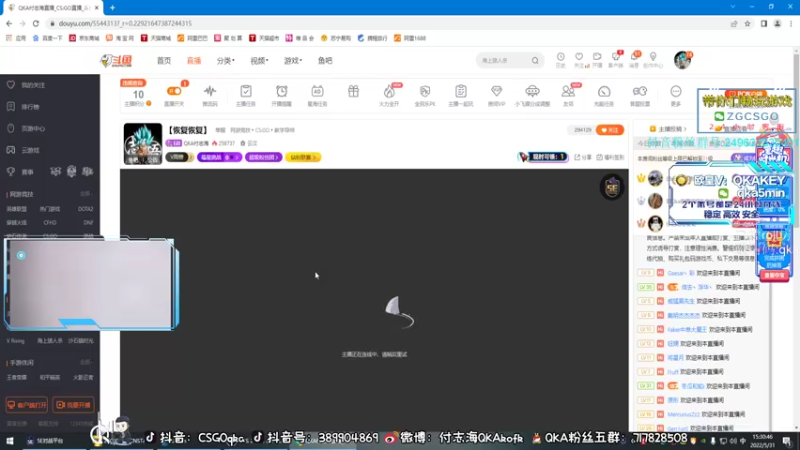
Task: Click the orange 关注 follow button
Action: [610, 130]
